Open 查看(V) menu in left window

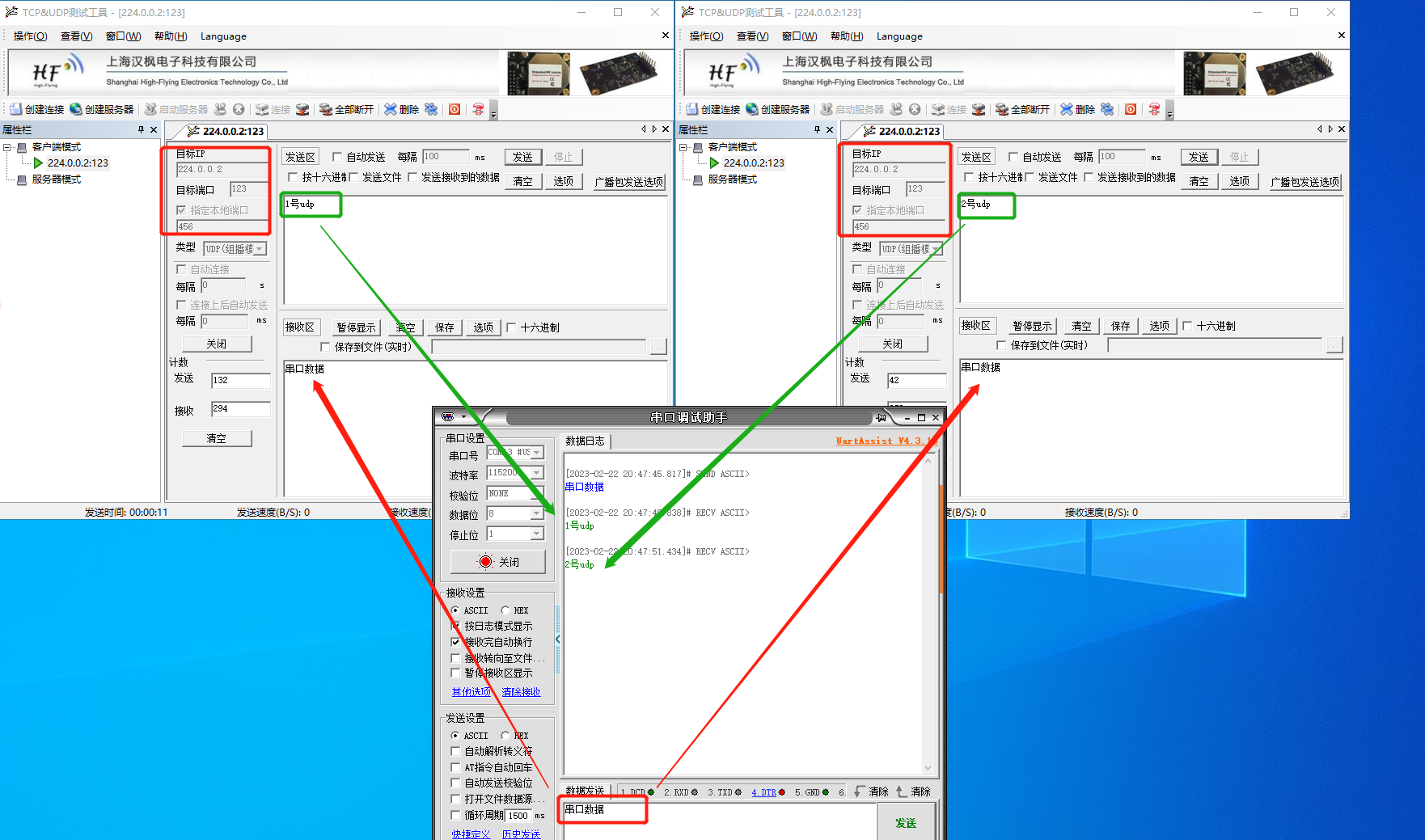click(76, 36)
